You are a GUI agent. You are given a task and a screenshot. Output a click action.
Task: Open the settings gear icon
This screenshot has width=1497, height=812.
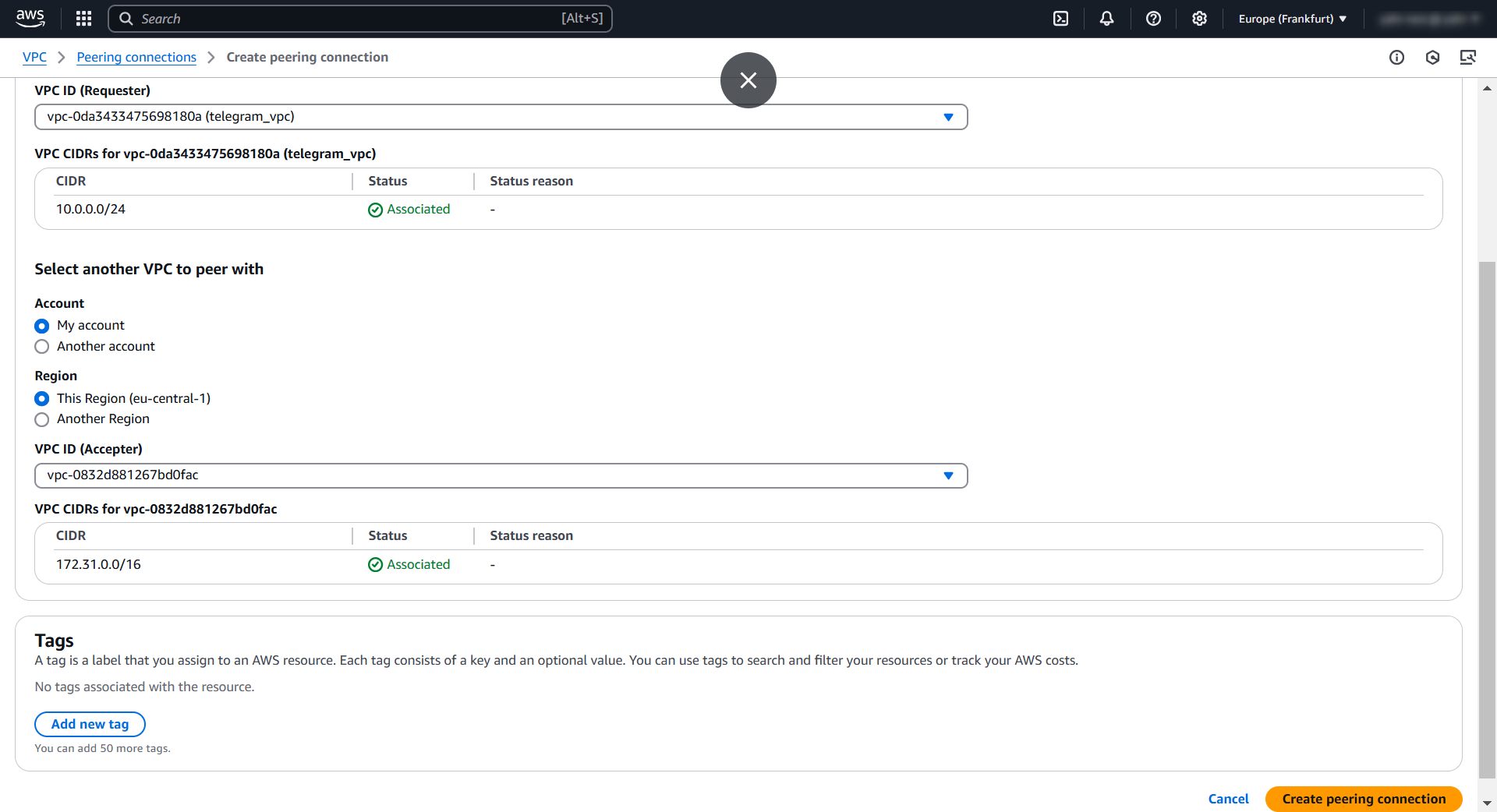tap(1199, 19)
